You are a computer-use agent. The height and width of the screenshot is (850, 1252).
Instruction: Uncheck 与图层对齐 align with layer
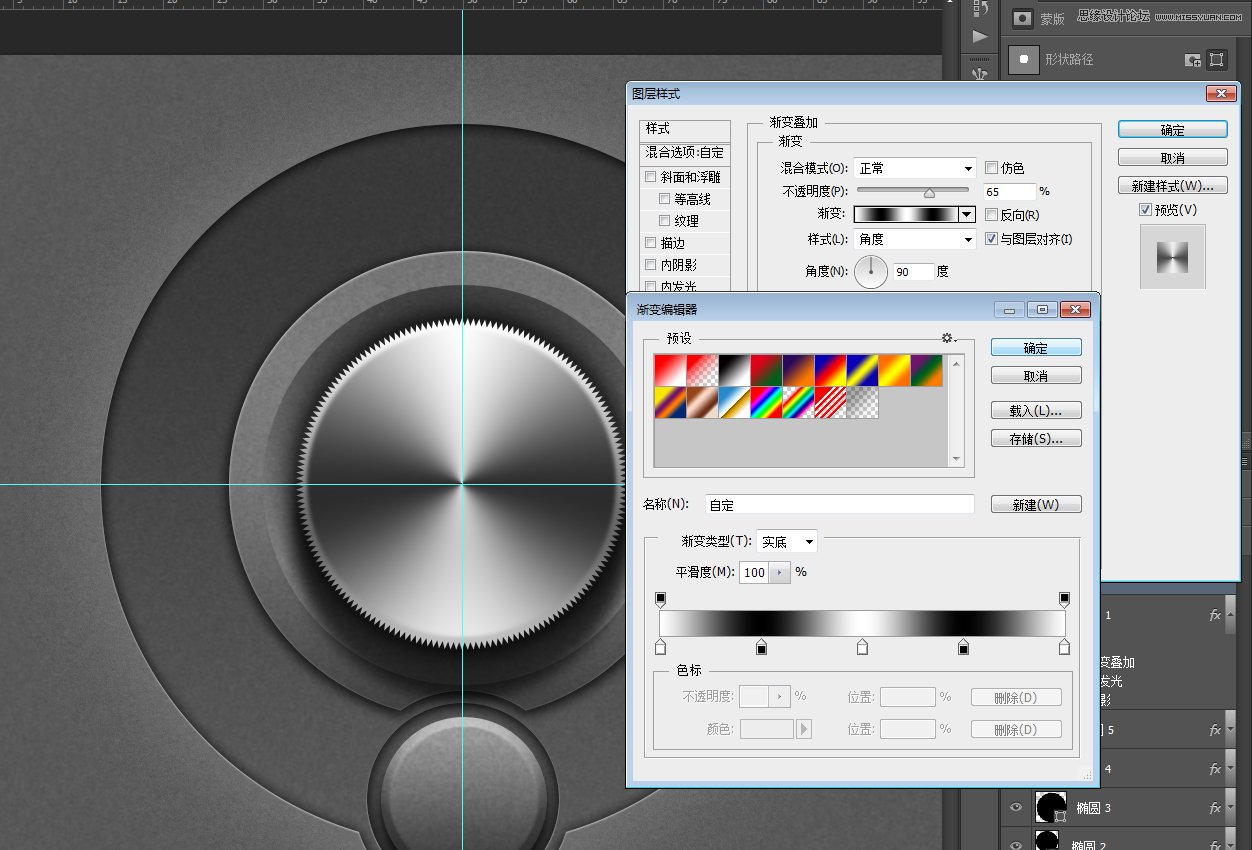pos(991,239)
